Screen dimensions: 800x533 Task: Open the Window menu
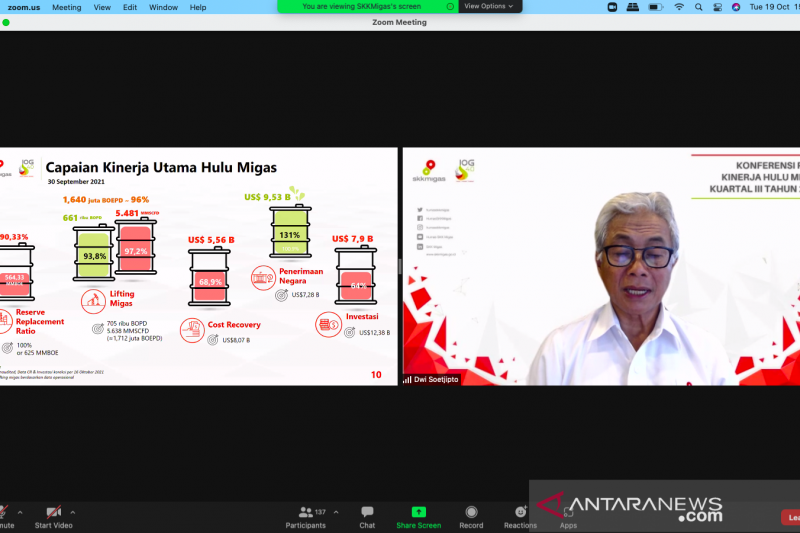click(163, 7)
